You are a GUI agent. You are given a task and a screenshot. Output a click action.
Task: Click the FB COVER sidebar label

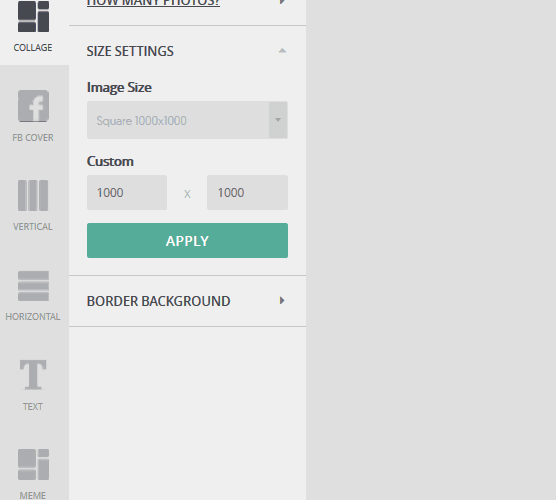click(x=33, y=138)
